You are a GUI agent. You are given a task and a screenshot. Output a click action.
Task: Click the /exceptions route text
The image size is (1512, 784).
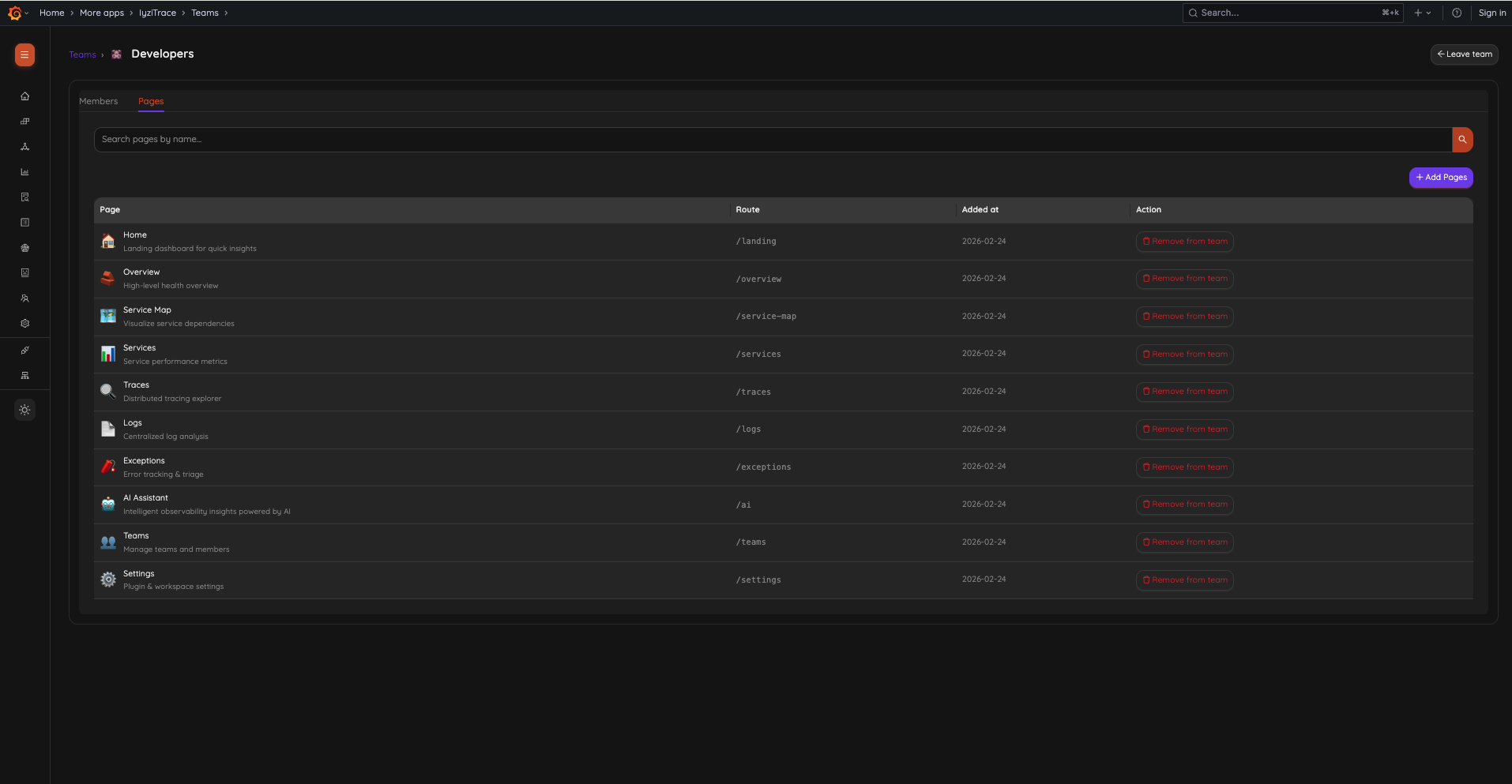763,467
